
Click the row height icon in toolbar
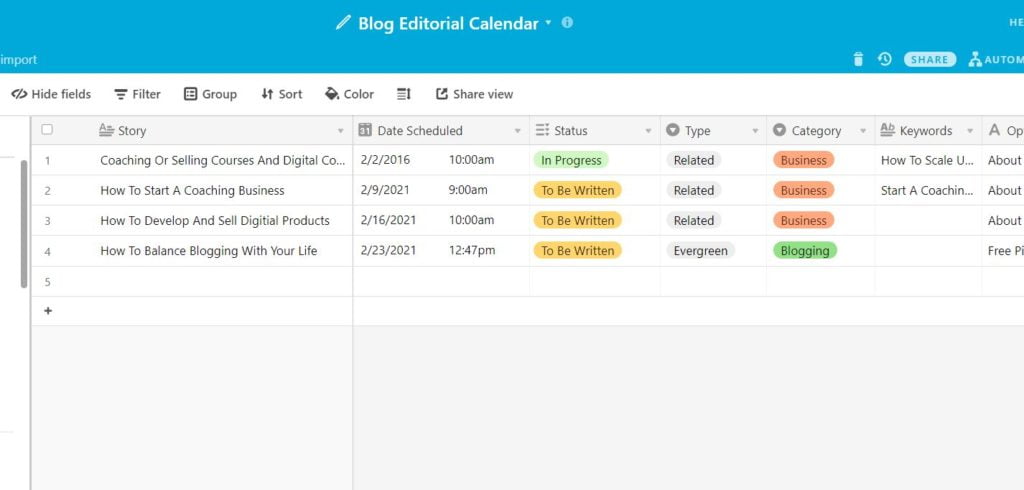coord(404,94)
